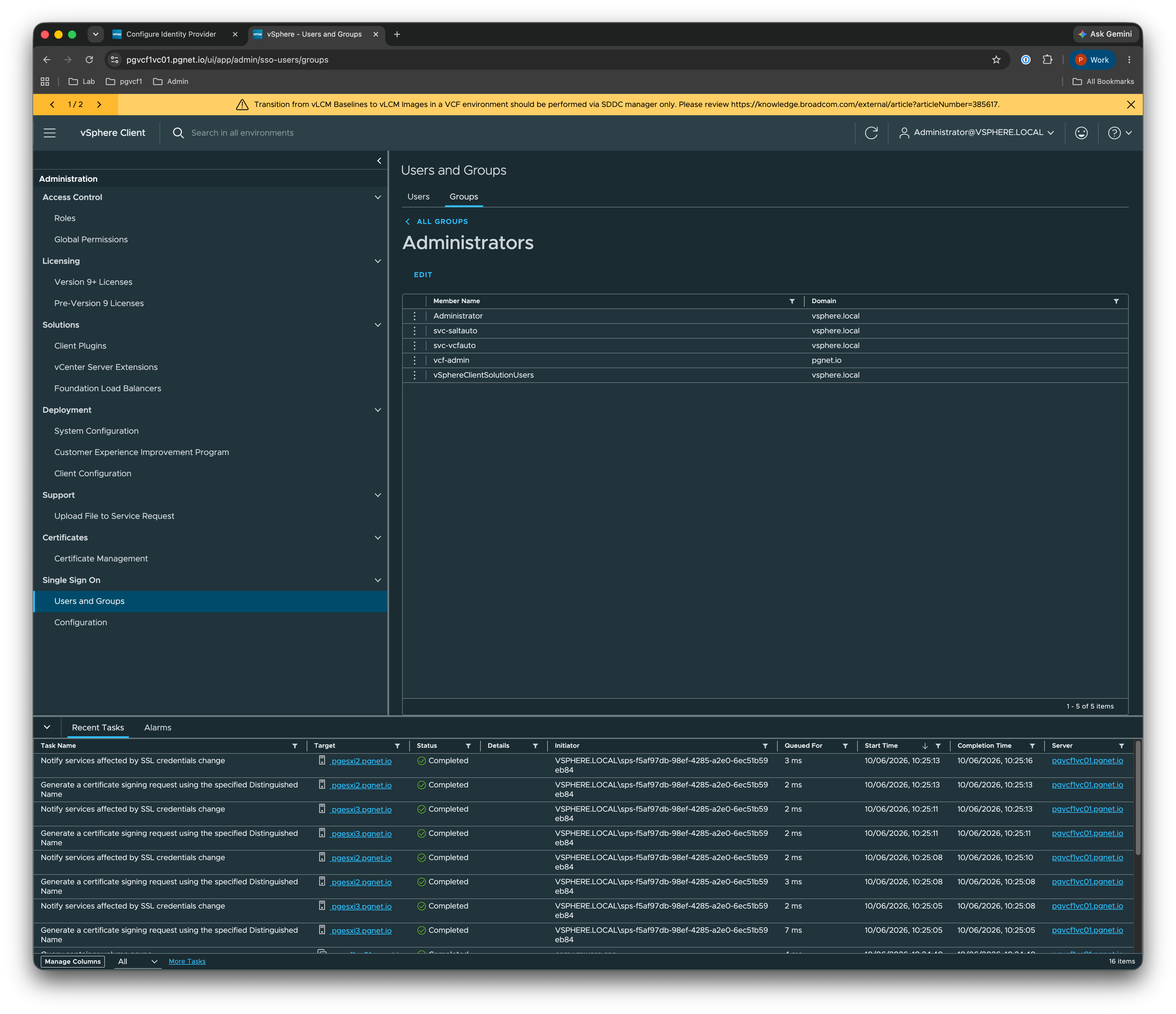
Task: Sort tasks by Start Time arrow
Action: tap(925, 746)
